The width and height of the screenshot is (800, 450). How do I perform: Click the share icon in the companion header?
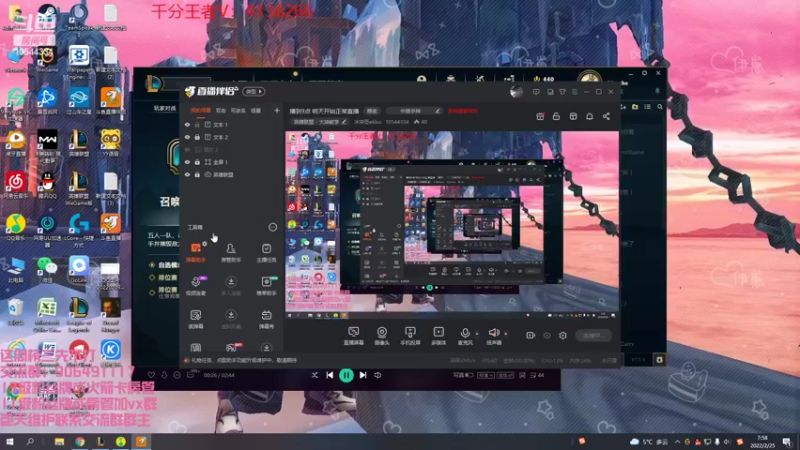pos(606,116)
